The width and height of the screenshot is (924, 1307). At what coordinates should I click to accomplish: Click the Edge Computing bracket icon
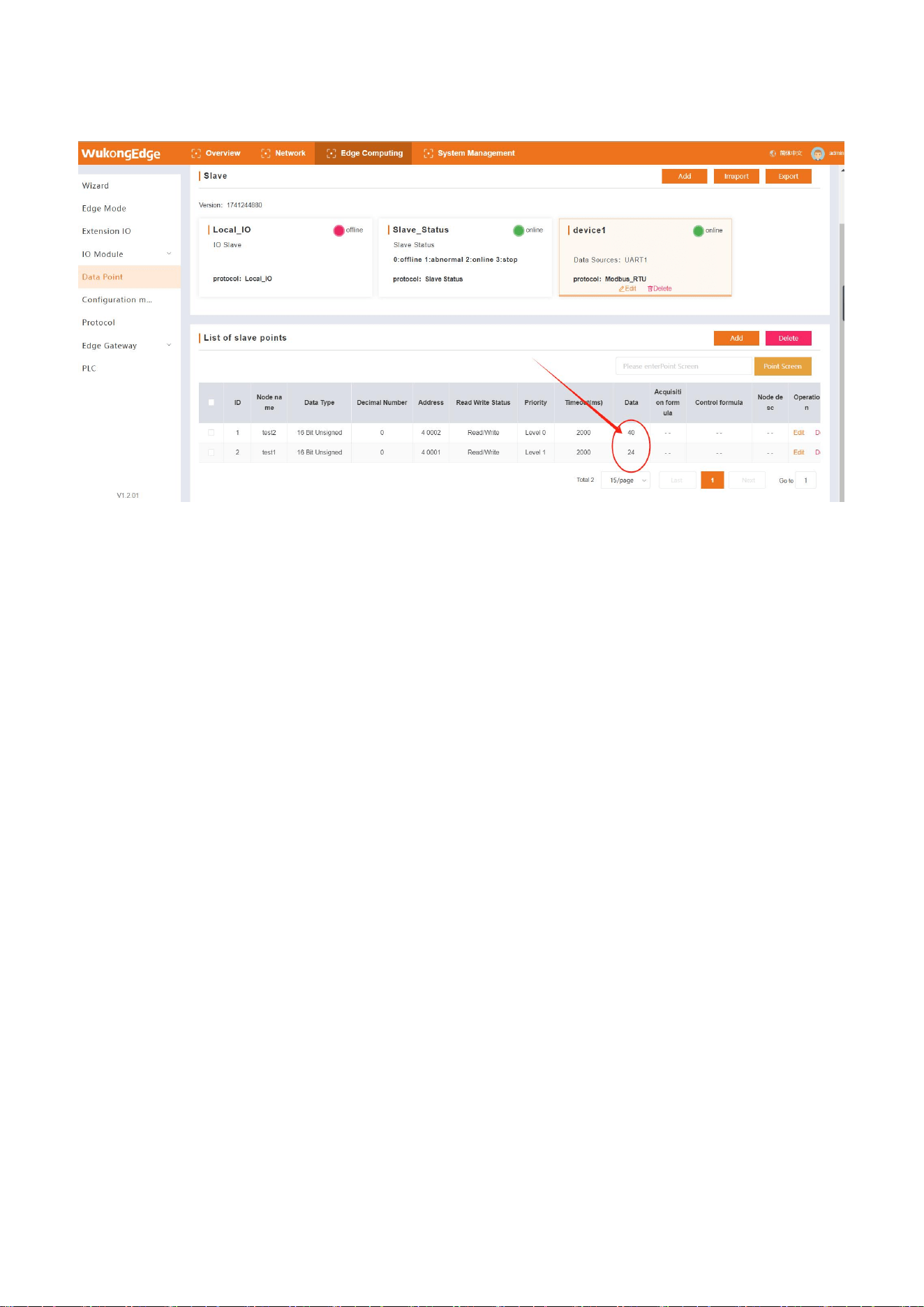(x=331, y=154)
